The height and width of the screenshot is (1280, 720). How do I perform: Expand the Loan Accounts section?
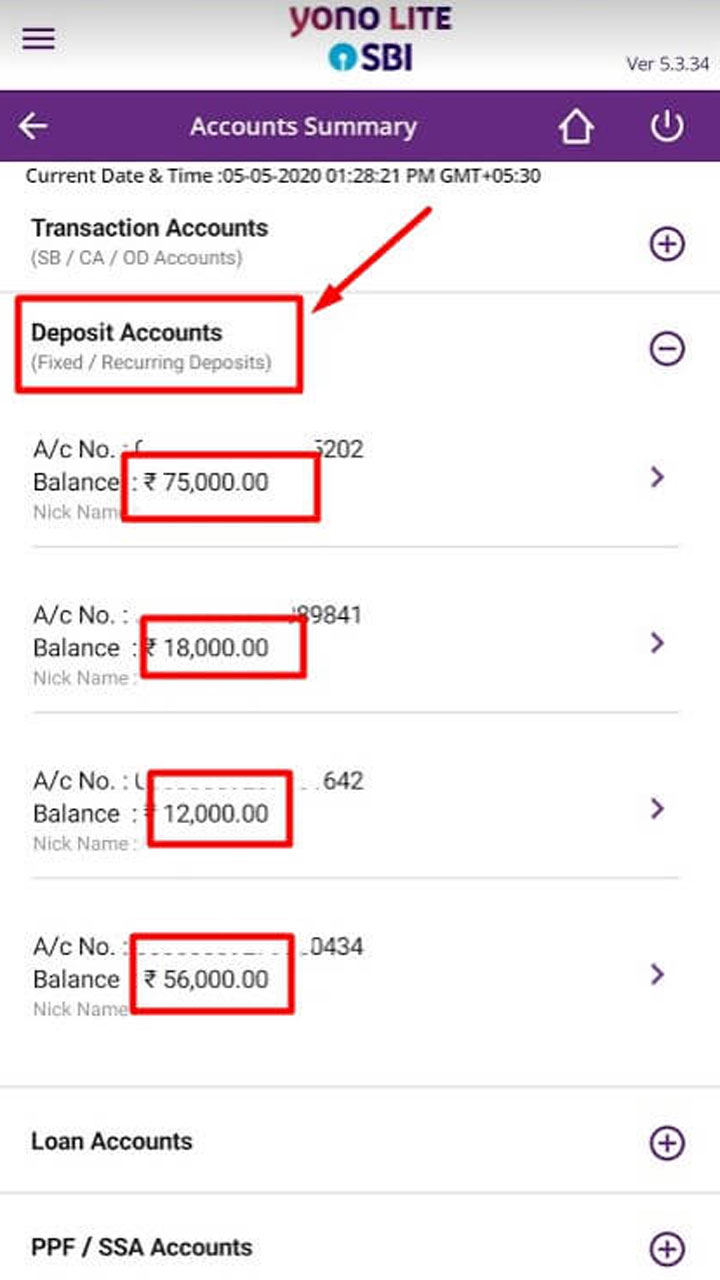pyautogui.click(x=667, y=1143)
